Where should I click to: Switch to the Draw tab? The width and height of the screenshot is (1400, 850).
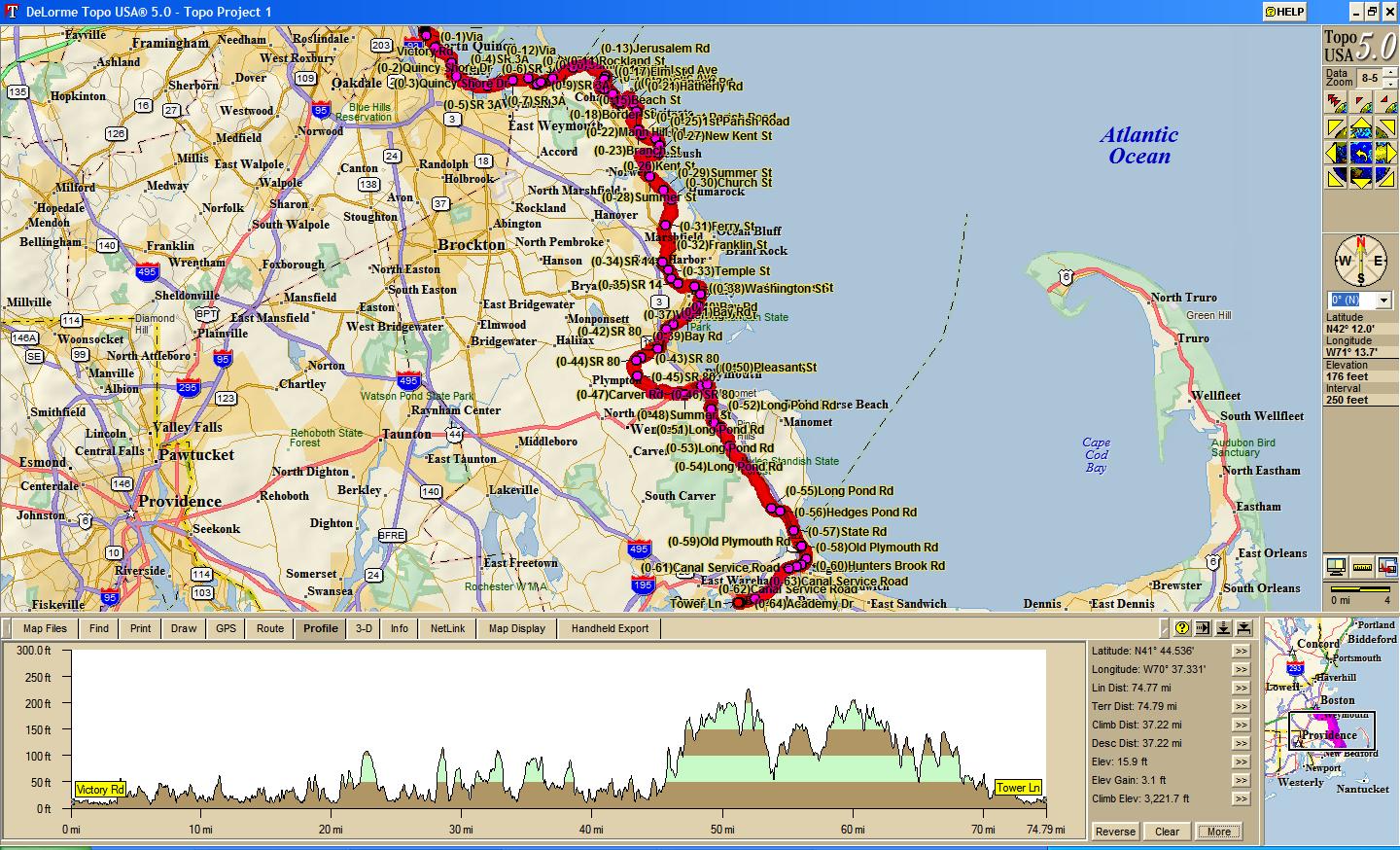pyautogui.click(x=184, y=628)
